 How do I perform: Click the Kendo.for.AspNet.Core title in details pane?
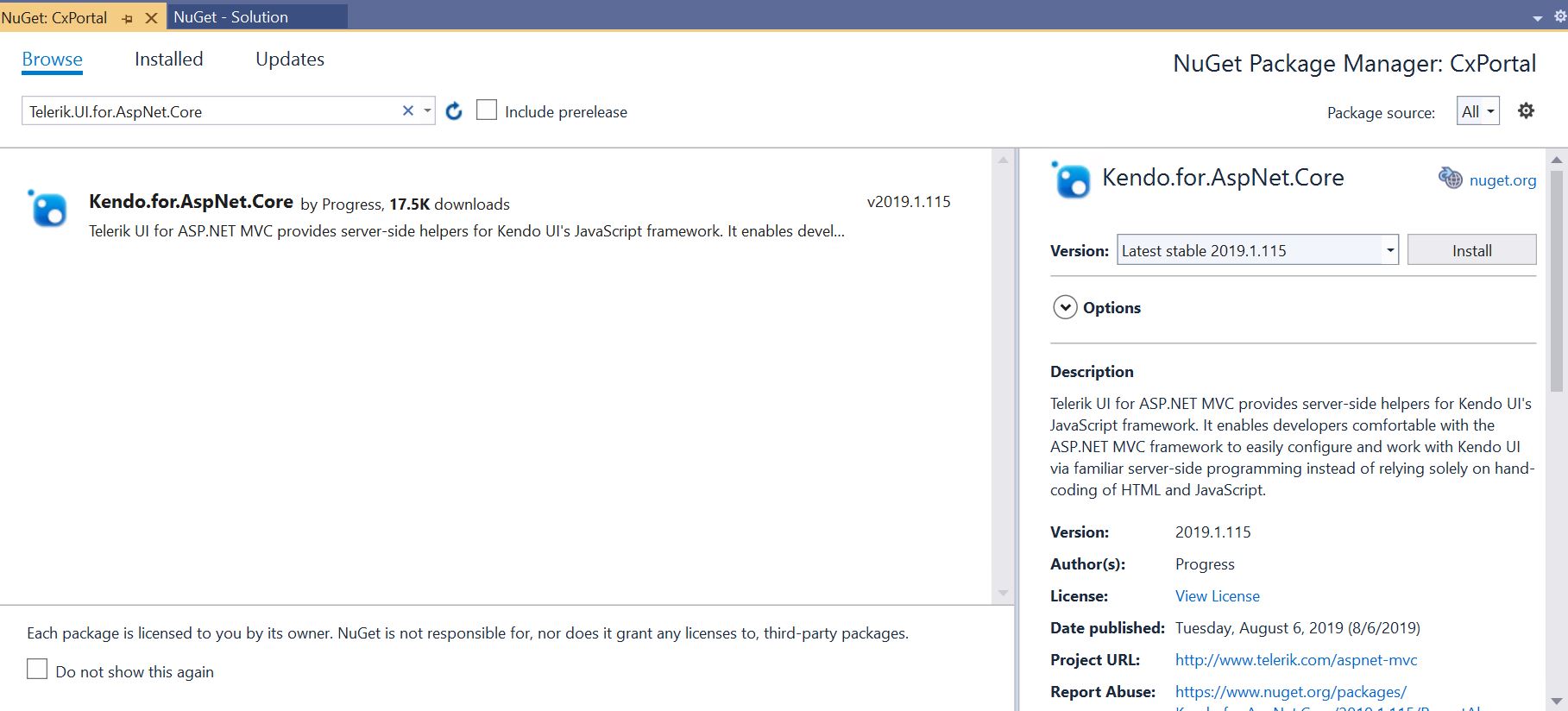pyautogui.click(x=1223, y=178)
